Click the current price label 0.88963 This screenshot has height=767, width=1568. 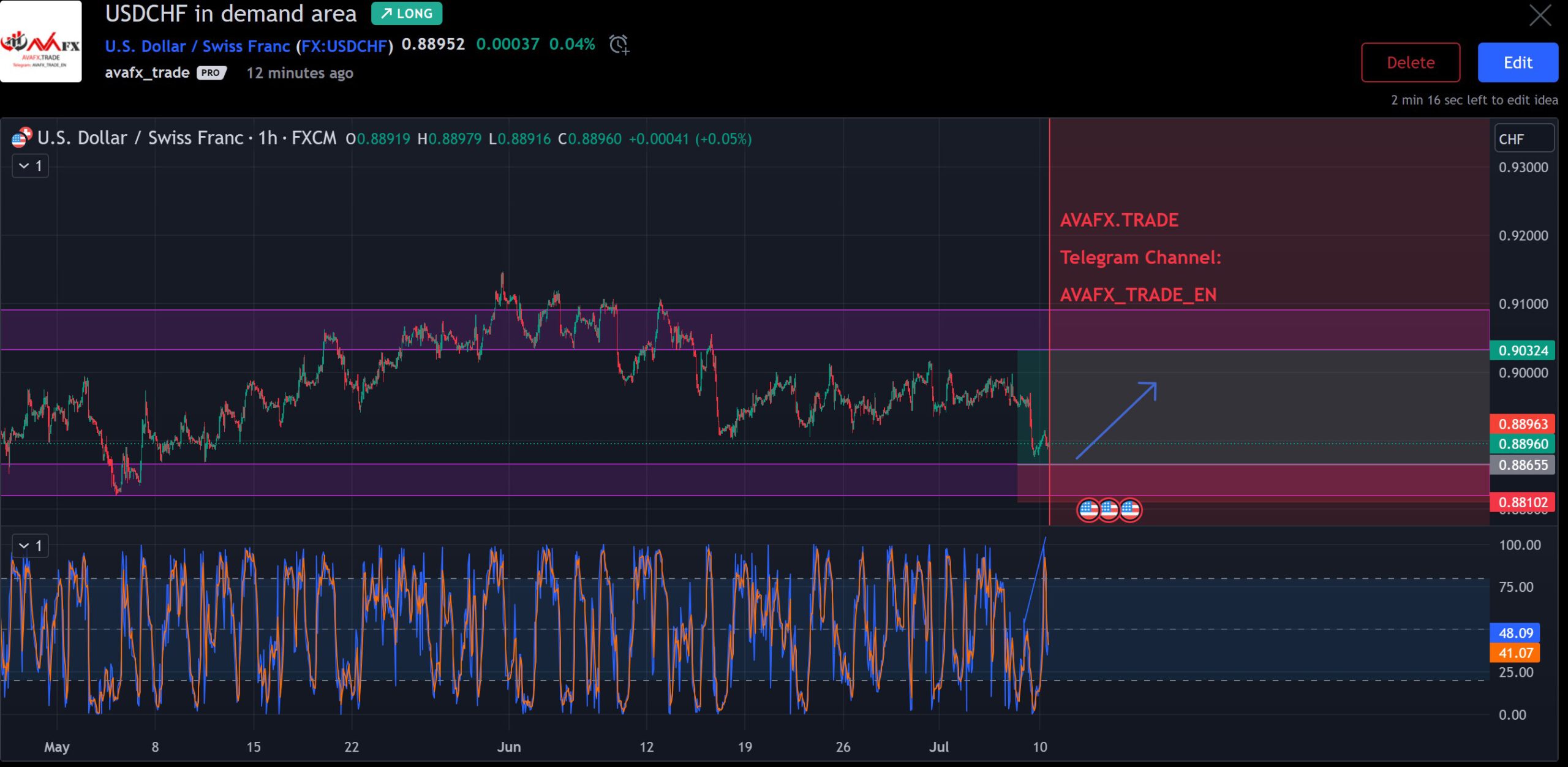pyautogui.click(x=1523, y=424)
